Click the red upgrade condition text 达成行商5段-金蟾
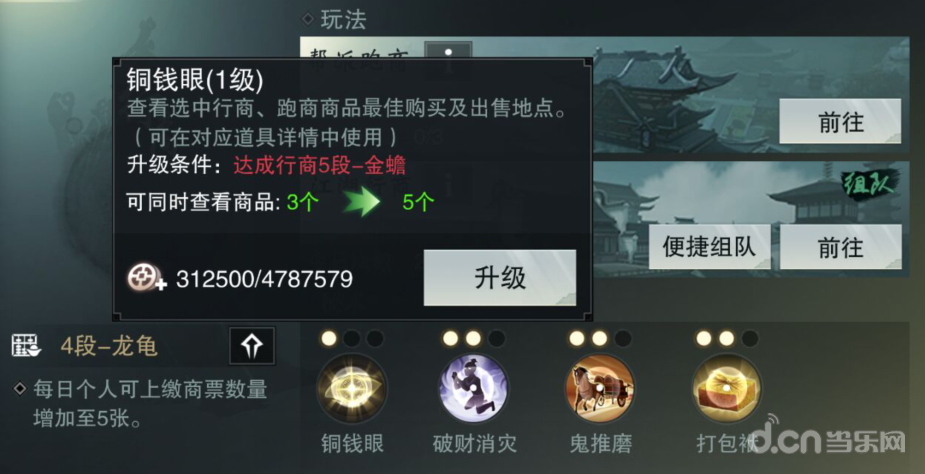The image size is (925, 474). [x=319, y=166]
